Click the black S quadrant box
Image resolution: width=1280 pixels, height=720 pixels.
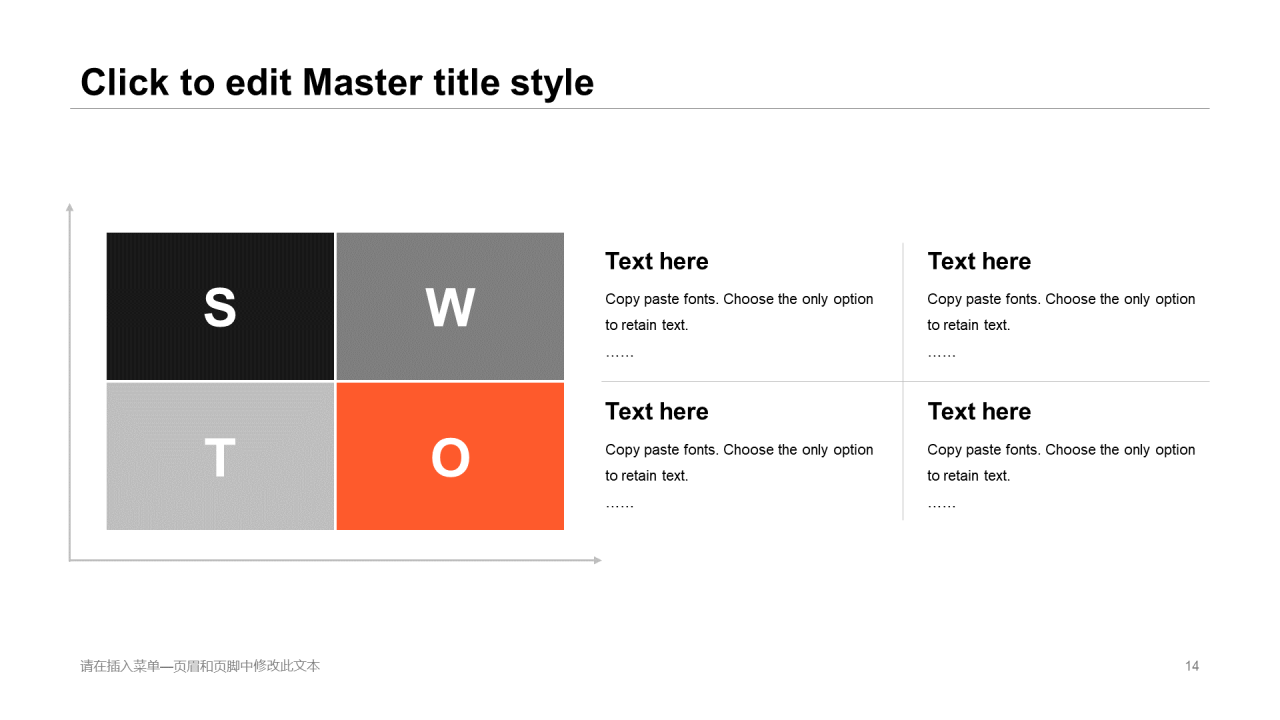tap(220, 306)
